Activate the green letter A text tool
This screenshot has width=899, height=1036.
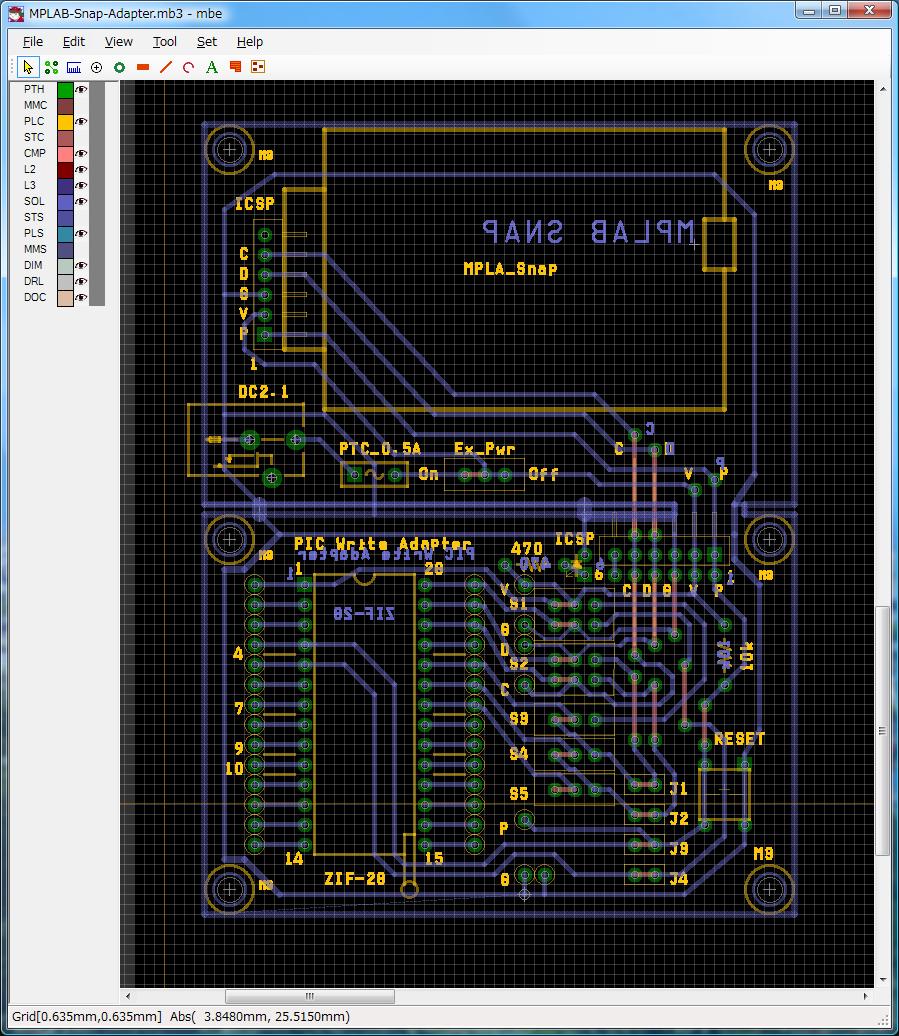pyautogui.click(x=212, y=67)
